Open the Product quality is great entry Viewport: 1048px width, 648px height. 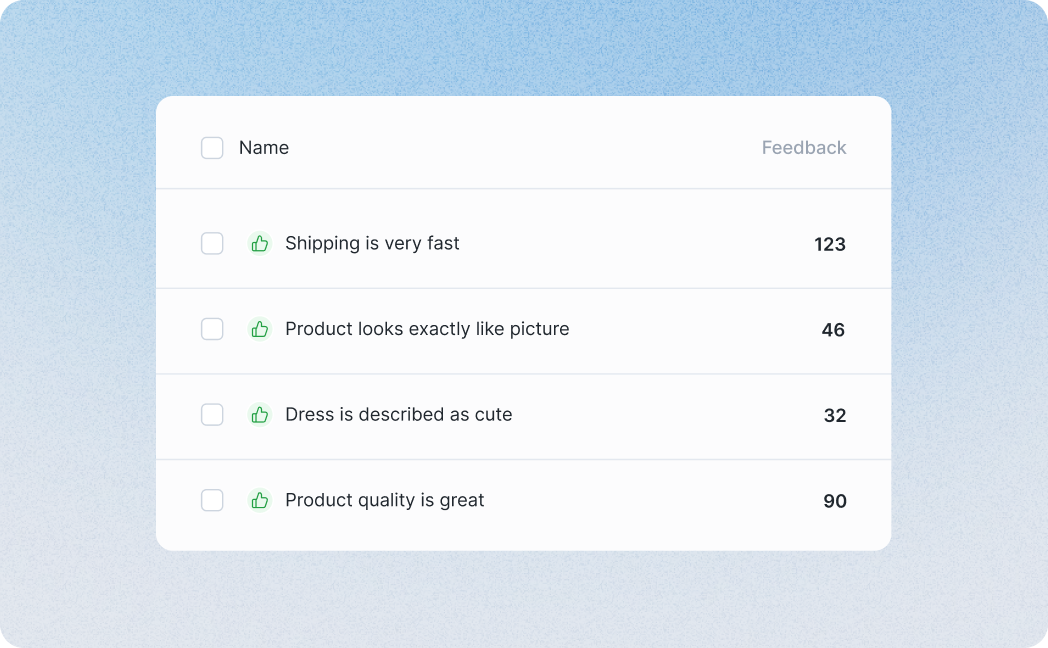[384, 500]
